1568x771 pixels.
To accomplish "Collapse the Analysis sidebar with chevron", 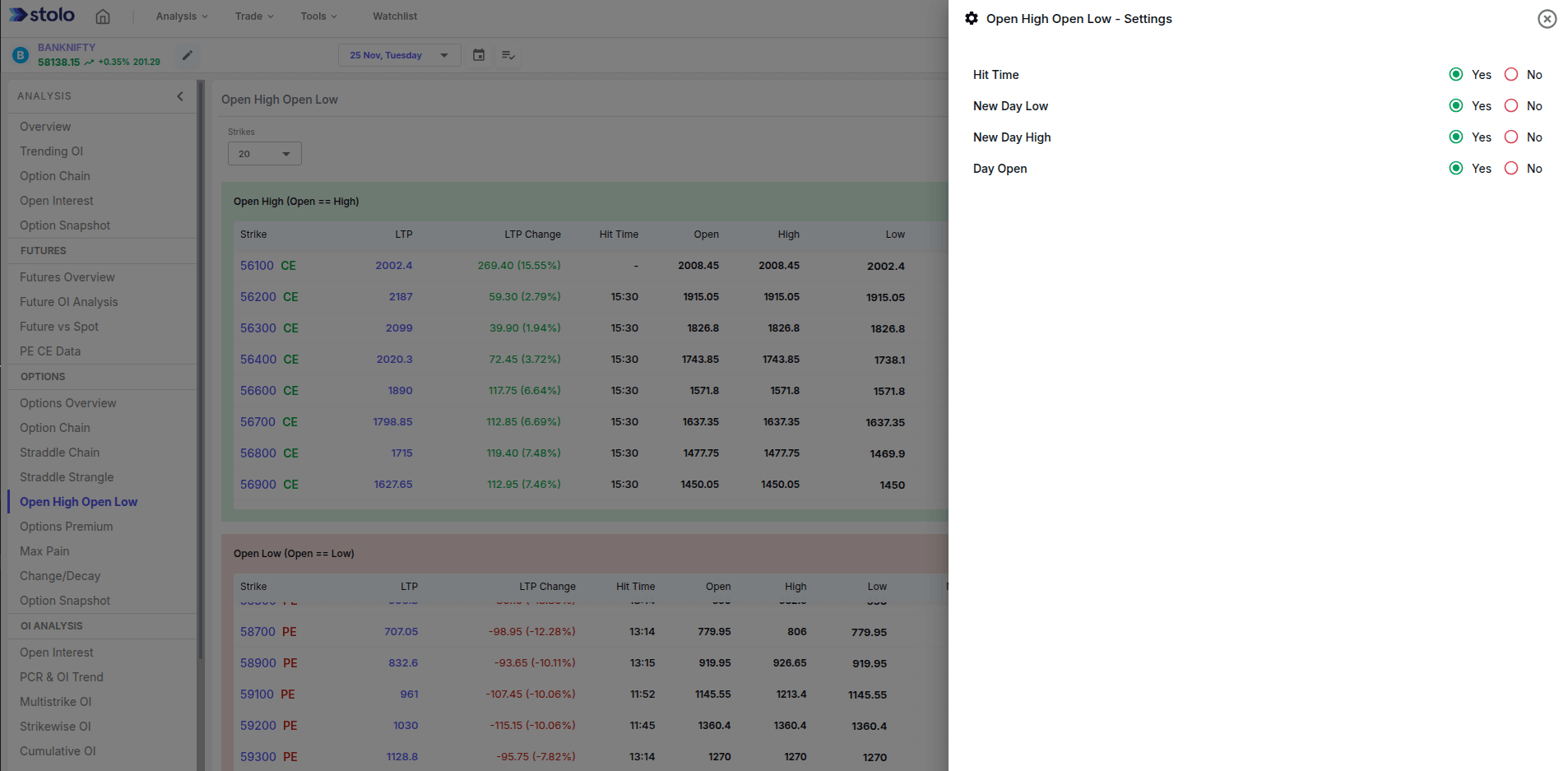I will [x=180, y=96].
